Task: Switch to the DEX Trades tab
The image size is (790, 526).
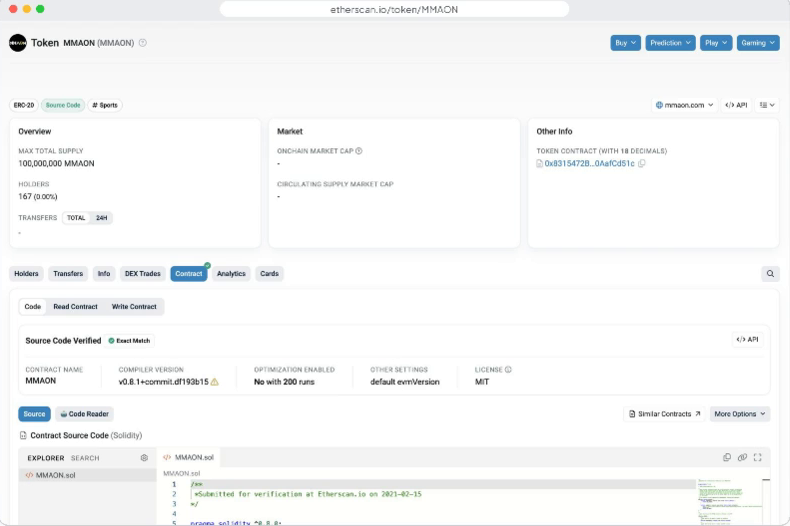Action: click(x=143, y=274)
